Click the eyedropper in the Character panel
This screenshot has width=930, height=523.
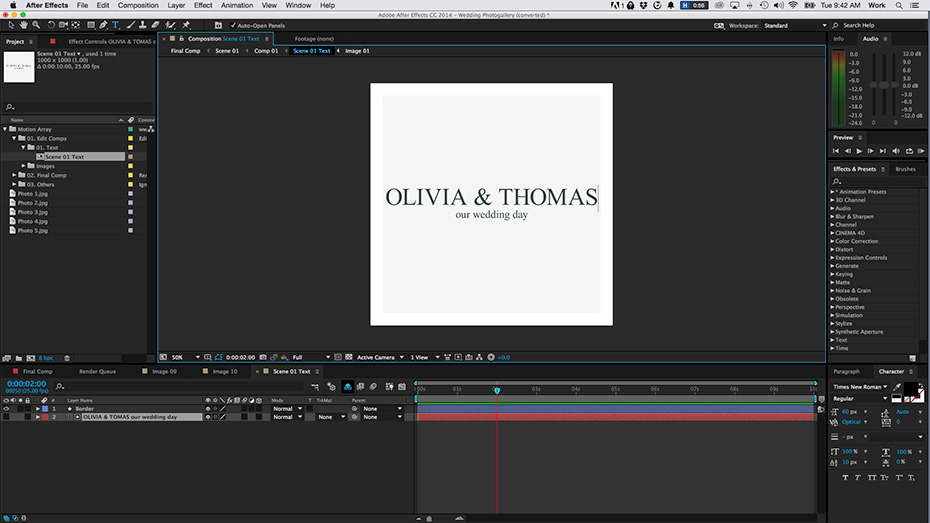coord(897,387)
